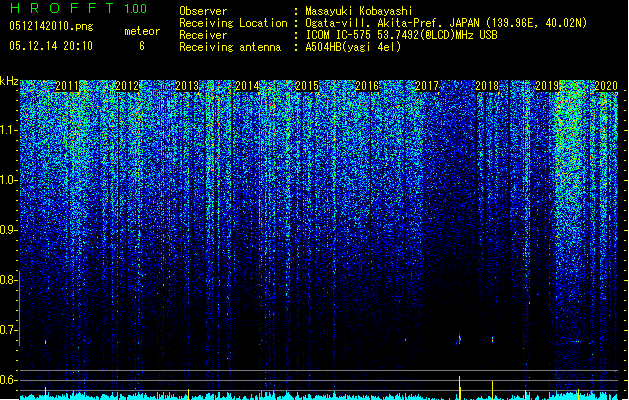Click the kHz axis unit label
629x400 pixels.
point(9,81)
